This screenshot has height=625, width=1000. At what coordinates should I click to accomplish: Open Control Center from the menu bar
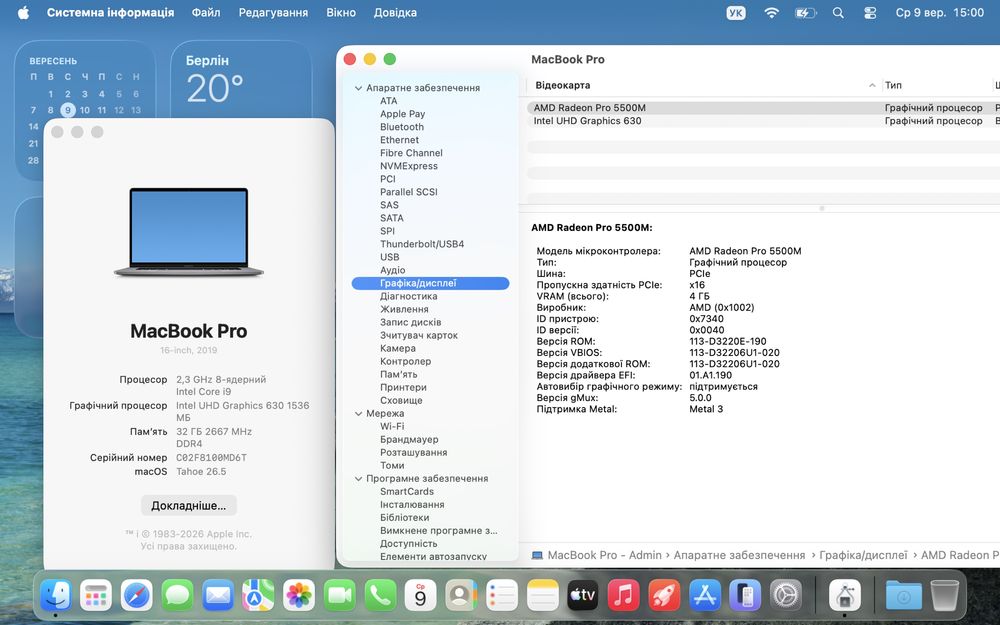point(870,13)
